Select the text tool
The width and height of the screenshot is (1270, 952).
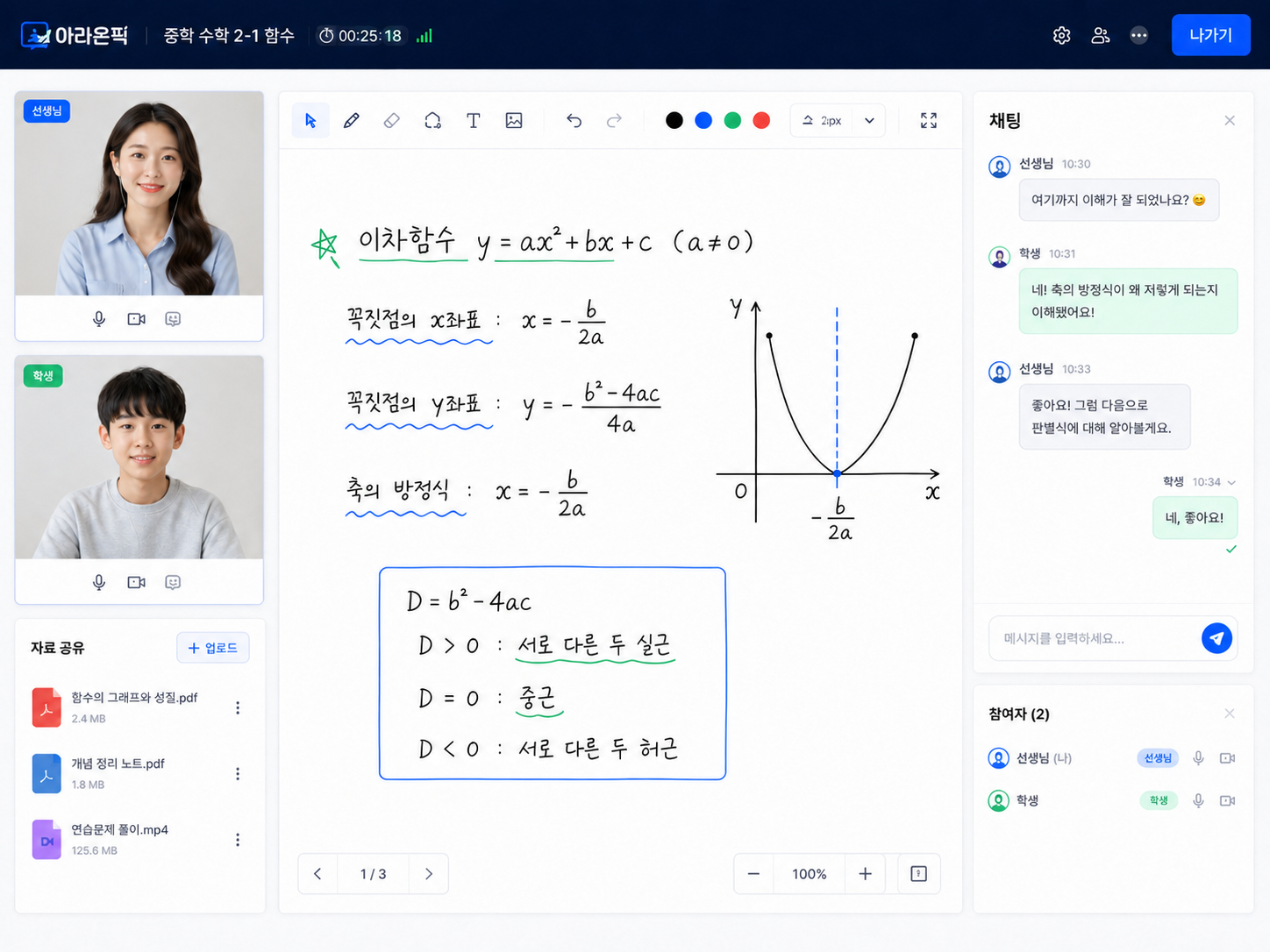(x=474, y=120)
